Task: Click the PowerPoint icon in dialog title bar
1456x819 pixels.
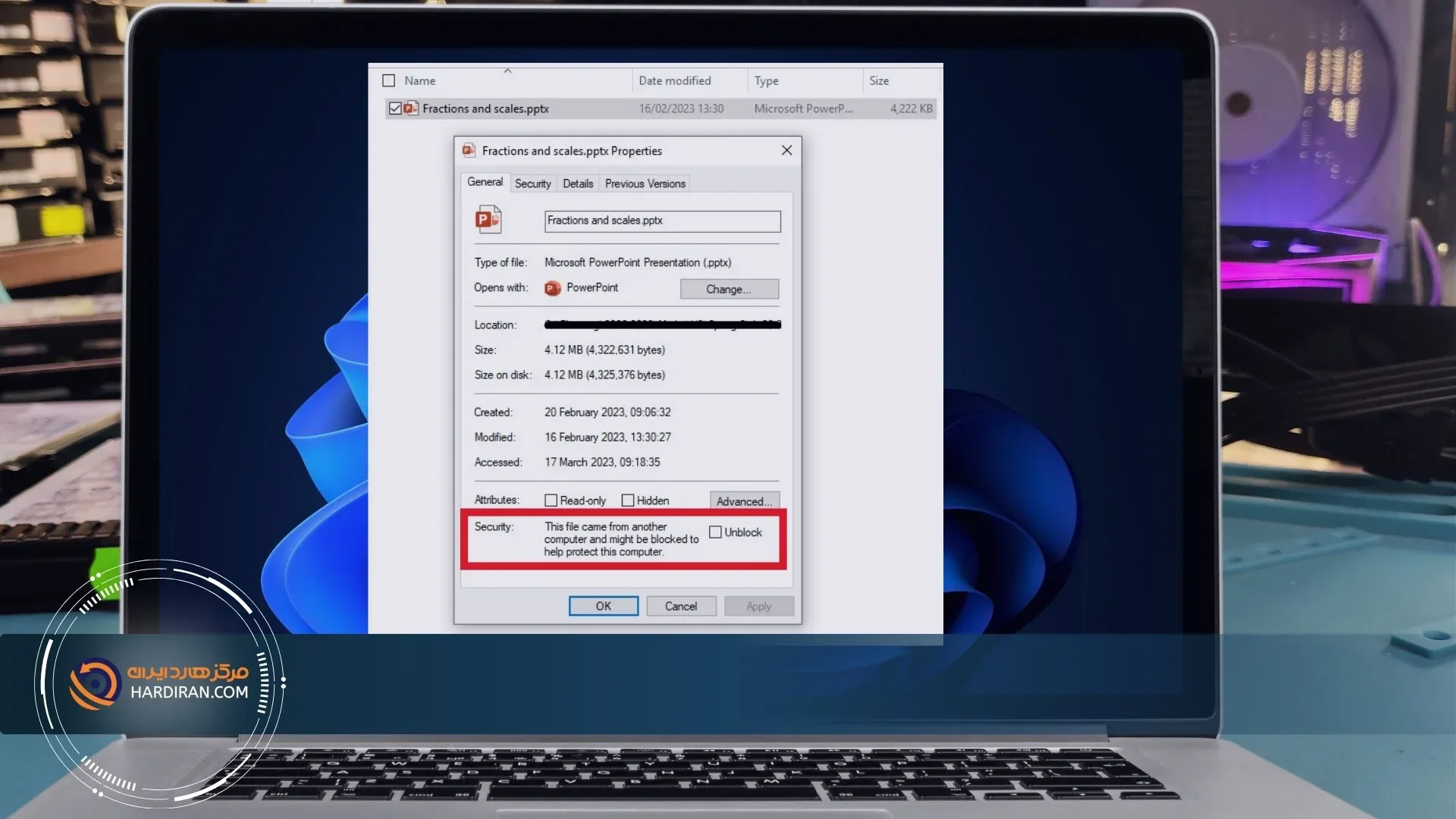Action: click(469, 151)
